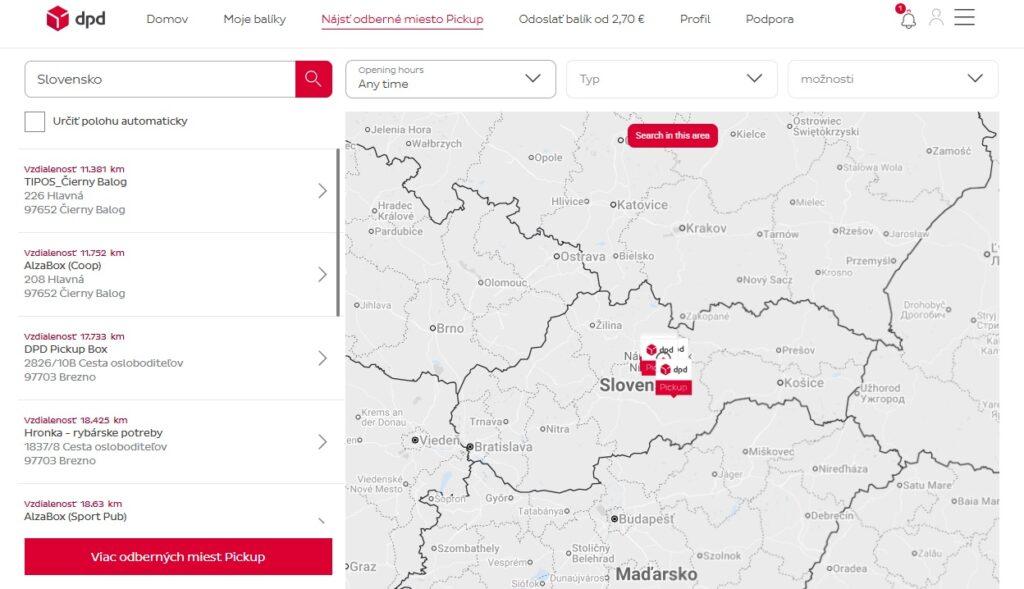Image resolution: width=1024 pixels, height=589 pixels.
Task: Expand the Opening hours dropdown
Action: pos(451,79)
